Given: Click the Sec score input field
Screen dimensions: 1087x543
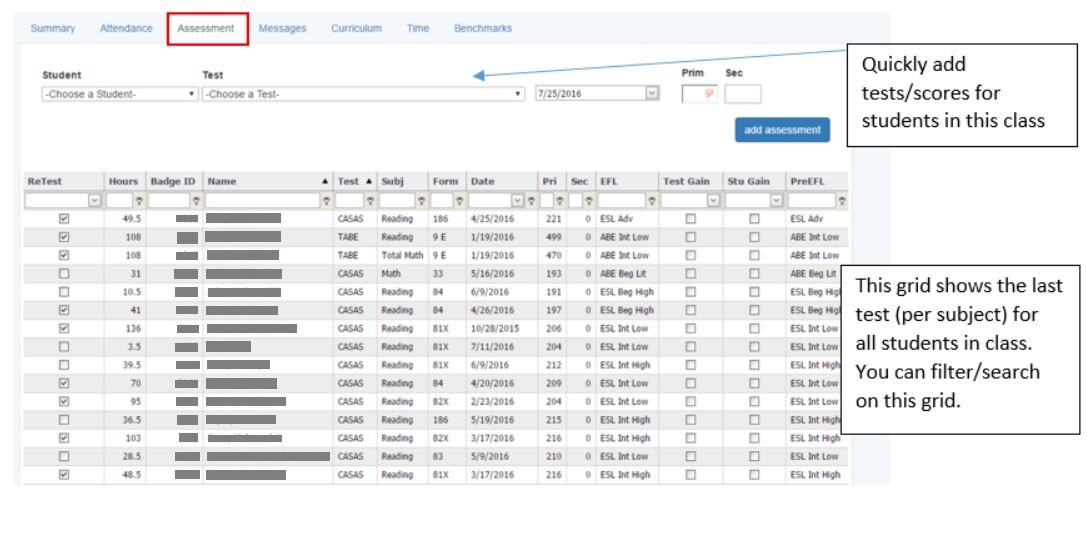Looking at the screenshot, I should [742, 94].
